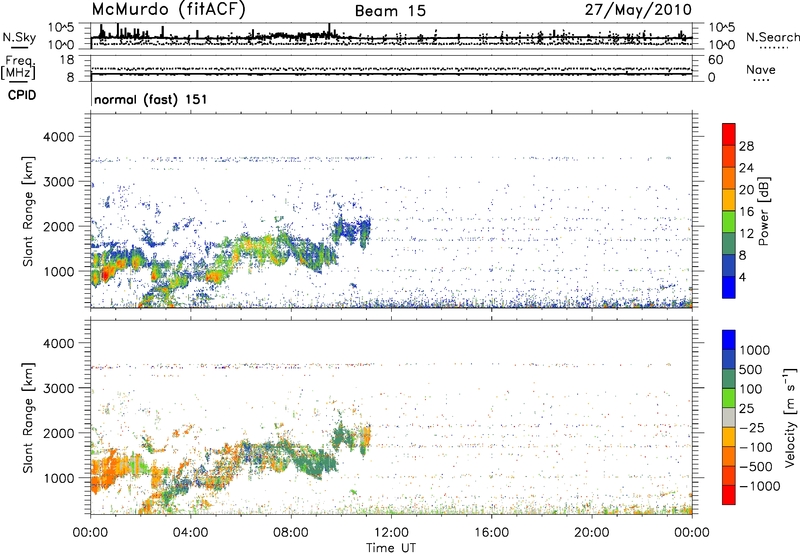Click the "500" velocity colorbar tick label
The image size is (800, 554).
(751, 369)
